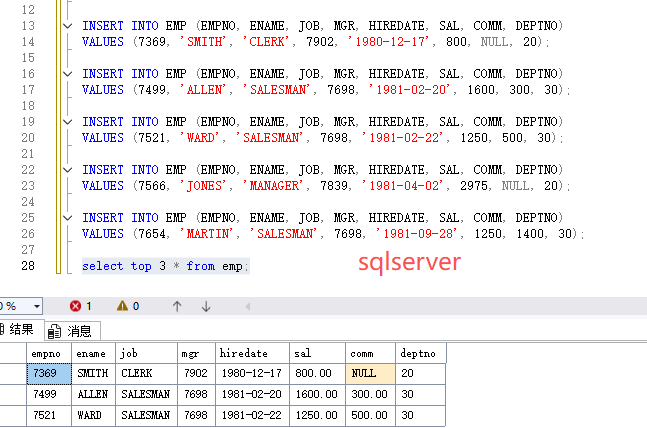This screenshot has width=647, height=428.
Task: Select the 7902 mgr cell
Action: click(196, 374)
